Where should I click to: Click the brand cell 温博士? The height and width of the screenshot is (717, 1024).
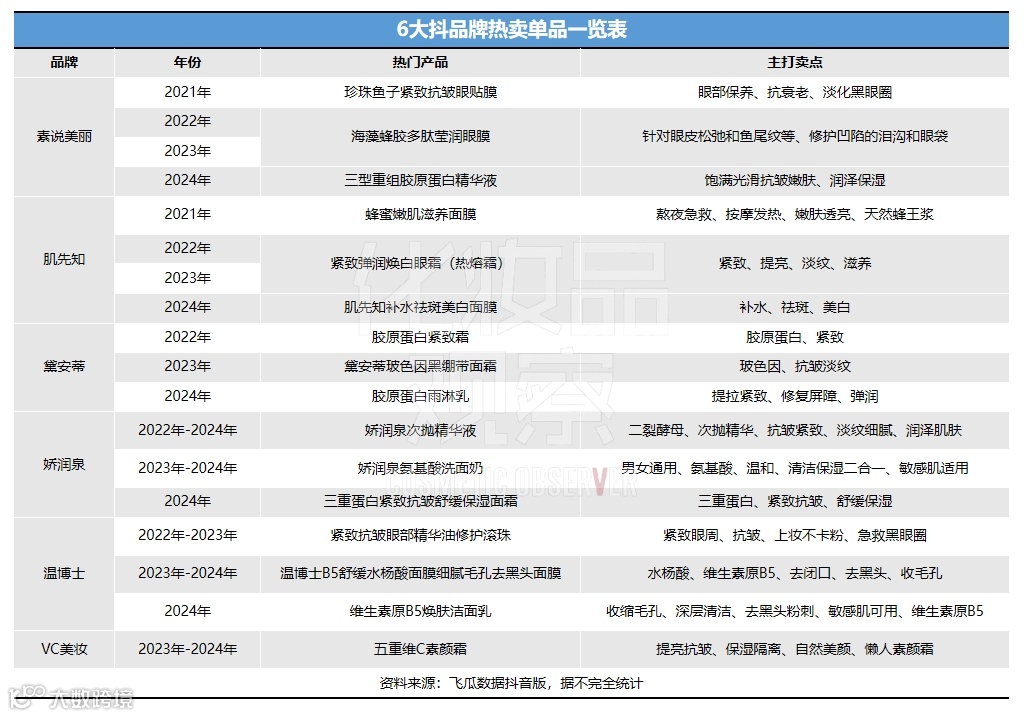pyautogui.click(x=64, y=573)
